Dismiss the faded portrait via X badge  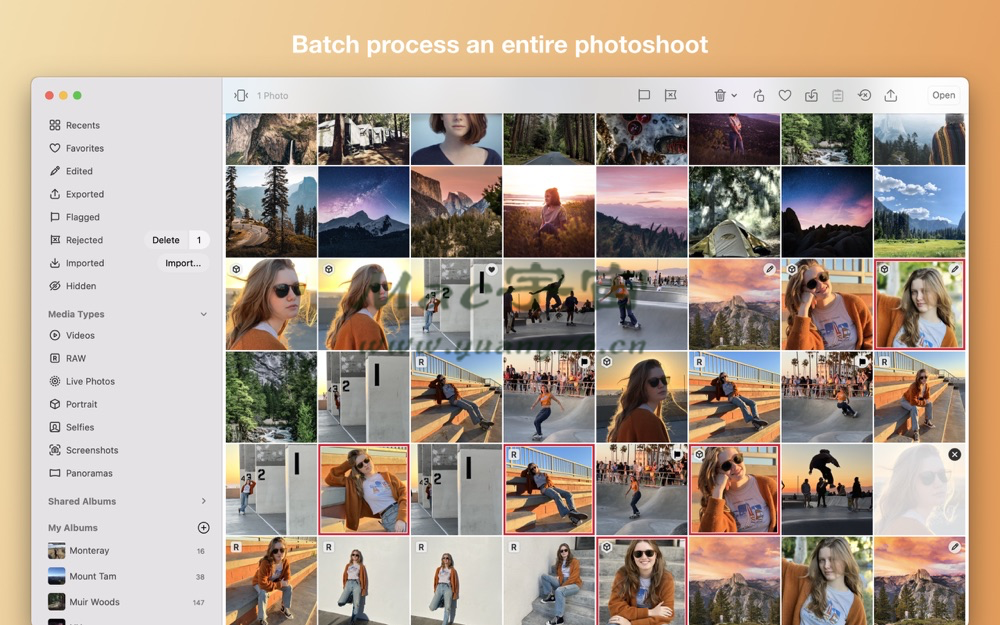954,454
